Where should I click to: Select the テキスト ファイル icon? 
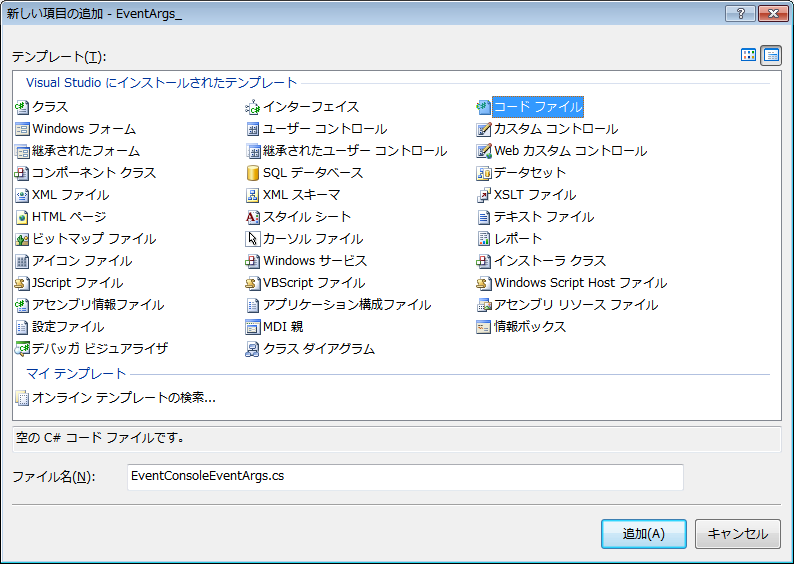coord(483,217)
